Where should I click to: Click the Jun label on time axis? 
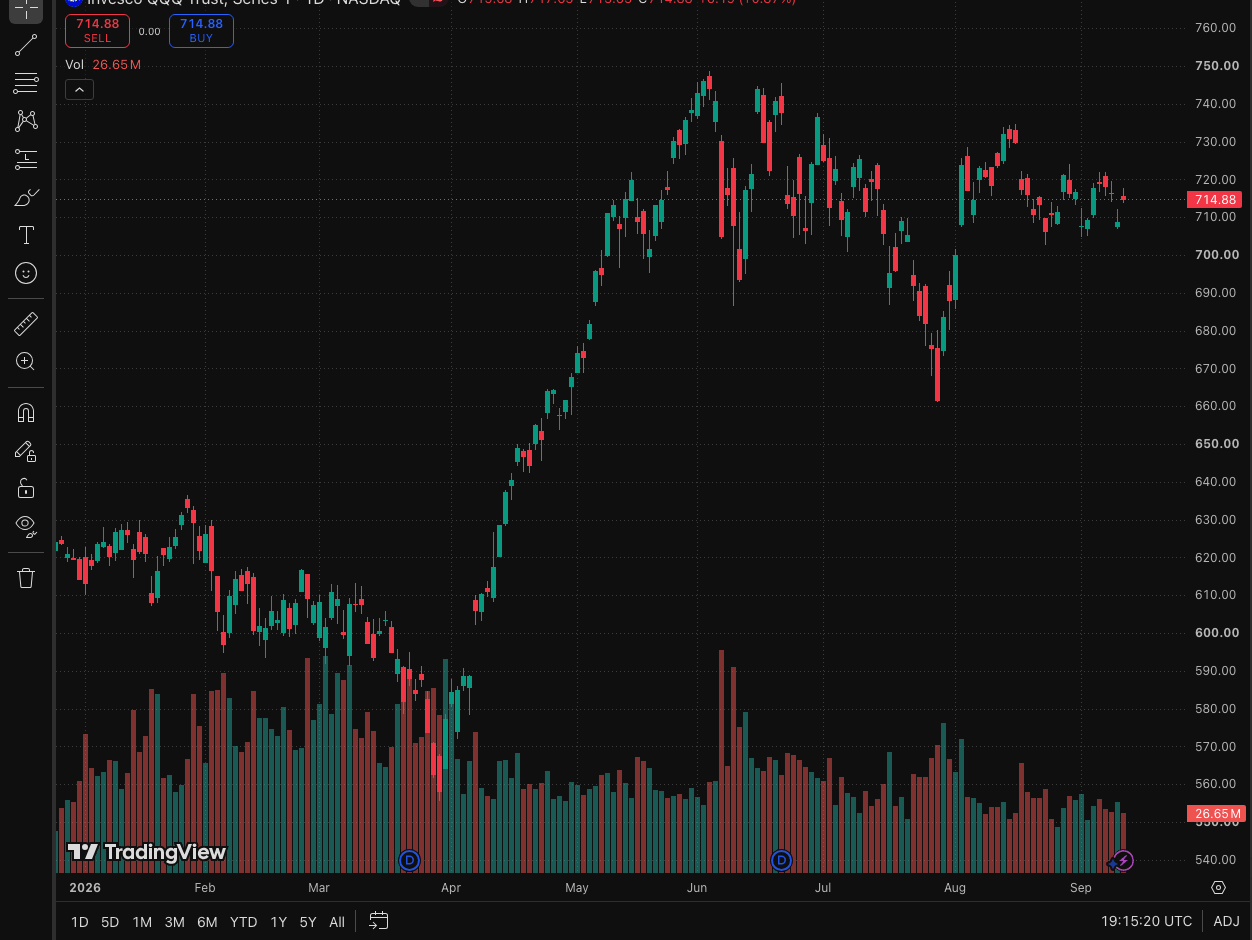click(697, 887)
